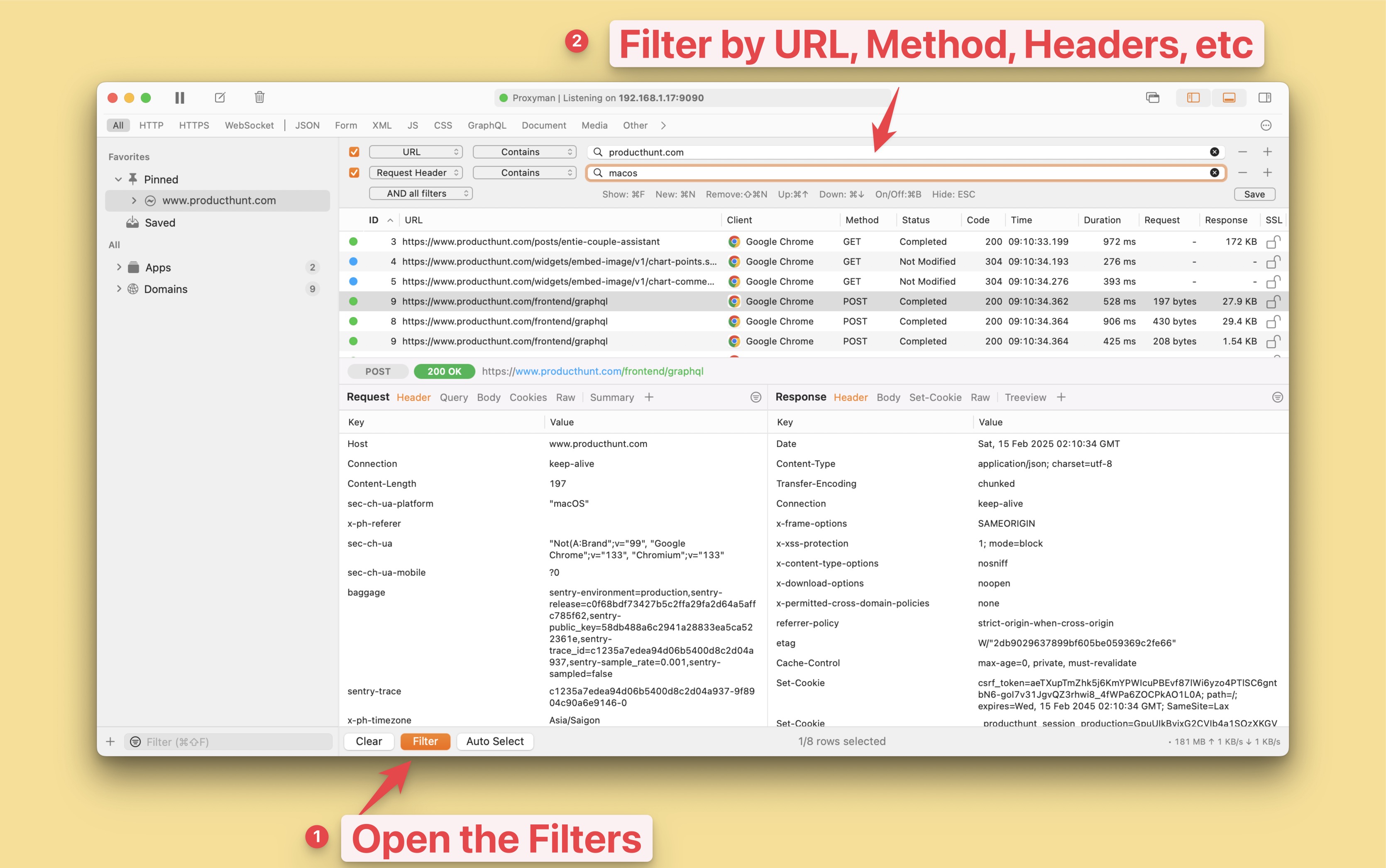Add a filter after Request Header row
1386x868 pixels.
(1268, 173)
